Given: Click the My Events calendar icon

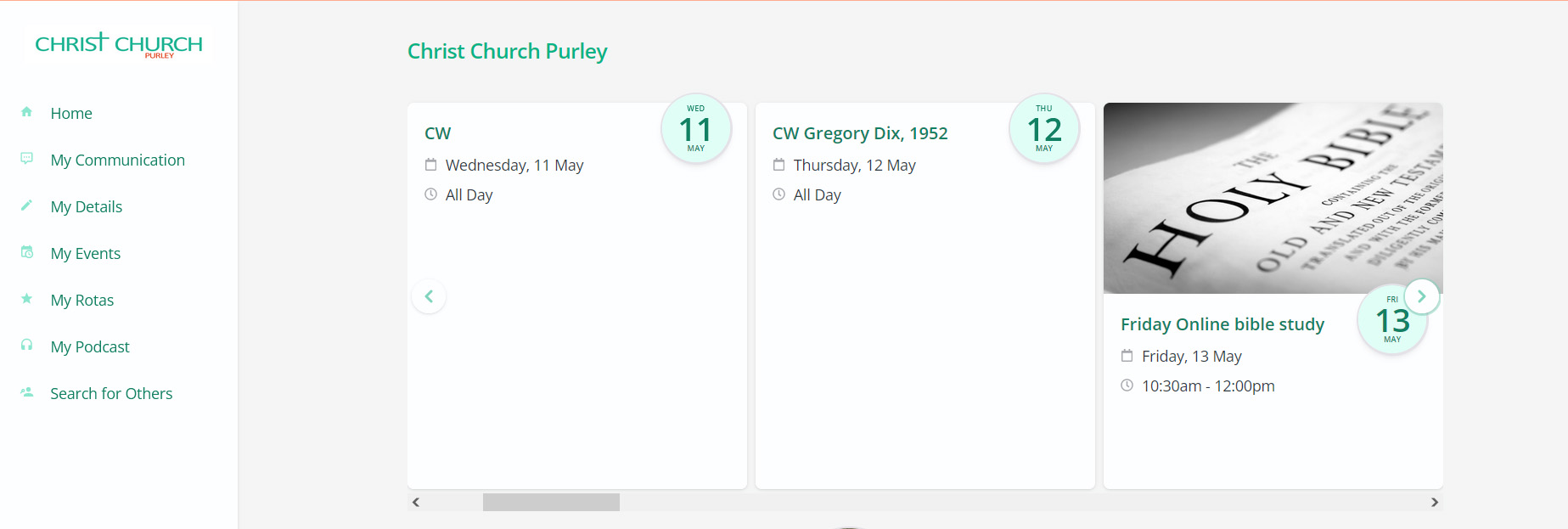Looking at the screenshot, I should [26, 252].
